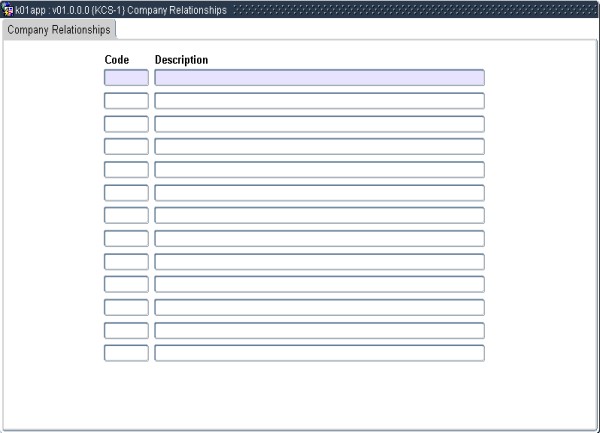Select the third row Description field
The image size is (600, 433).
point(319,123)
